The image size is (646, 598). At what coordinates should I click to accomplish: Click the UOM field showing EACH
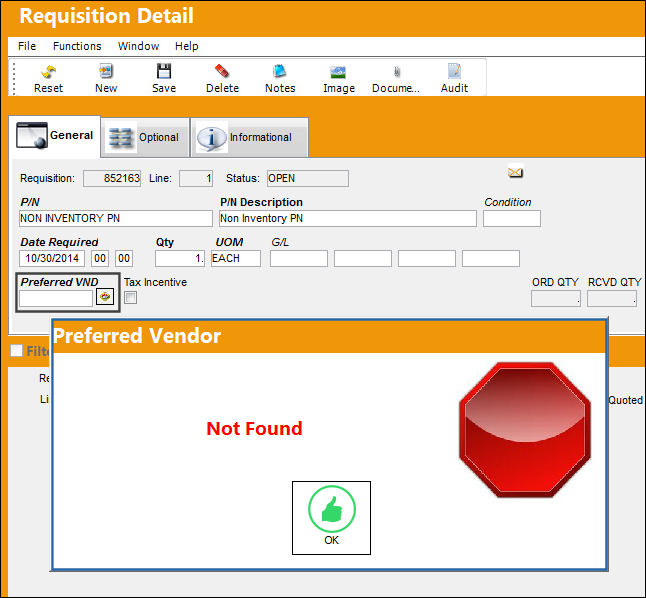click(x=236, y=258)
